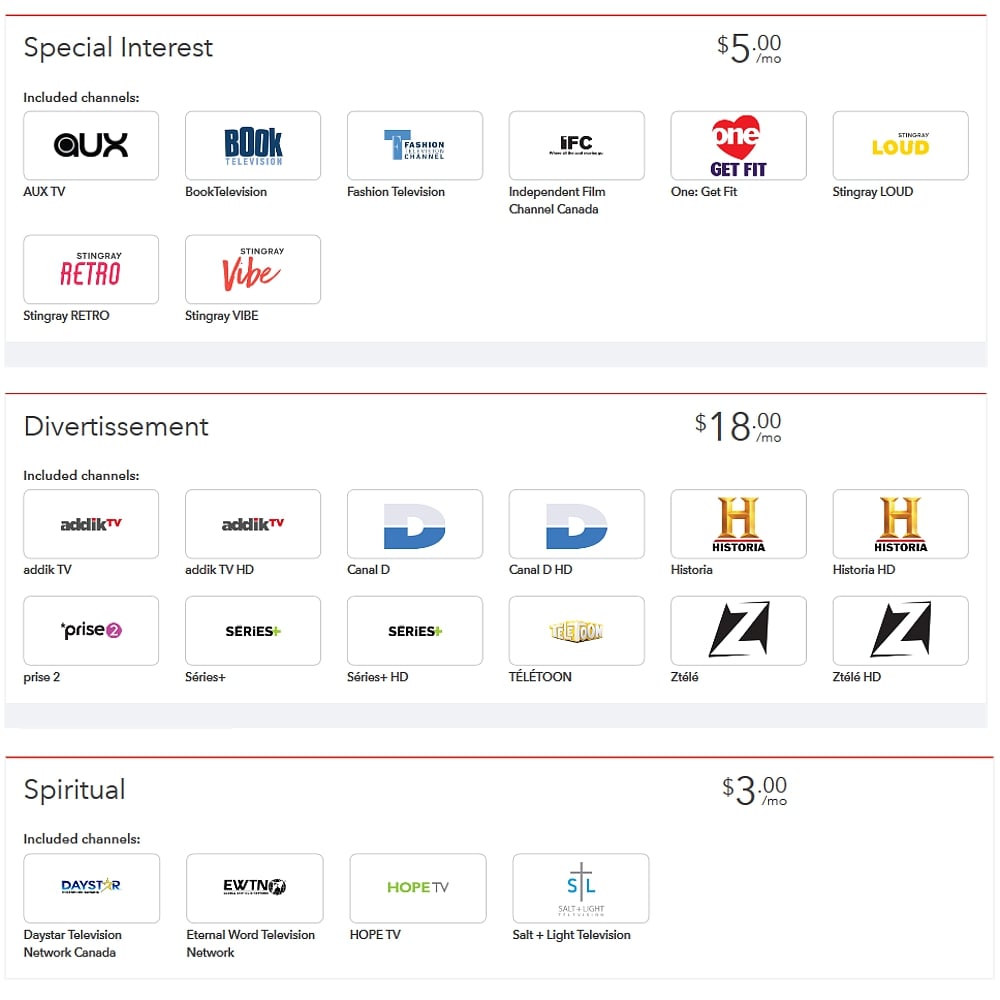Open the Stingray VIBE logo
This screenshot has height=1000, width=1000.
pos(253,270)
